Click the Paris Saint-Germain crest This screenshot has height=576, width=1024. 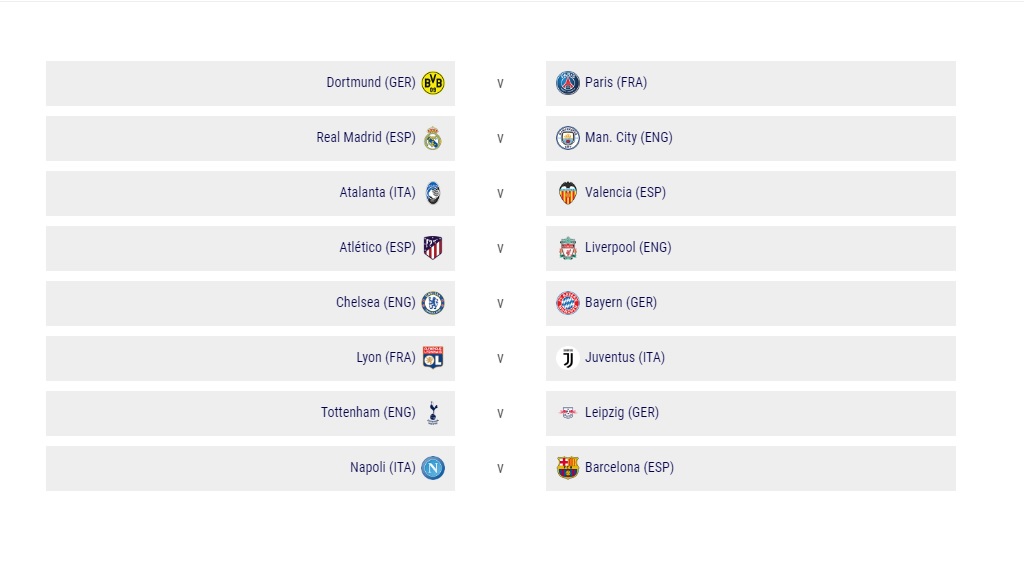(x=568, y=83)
